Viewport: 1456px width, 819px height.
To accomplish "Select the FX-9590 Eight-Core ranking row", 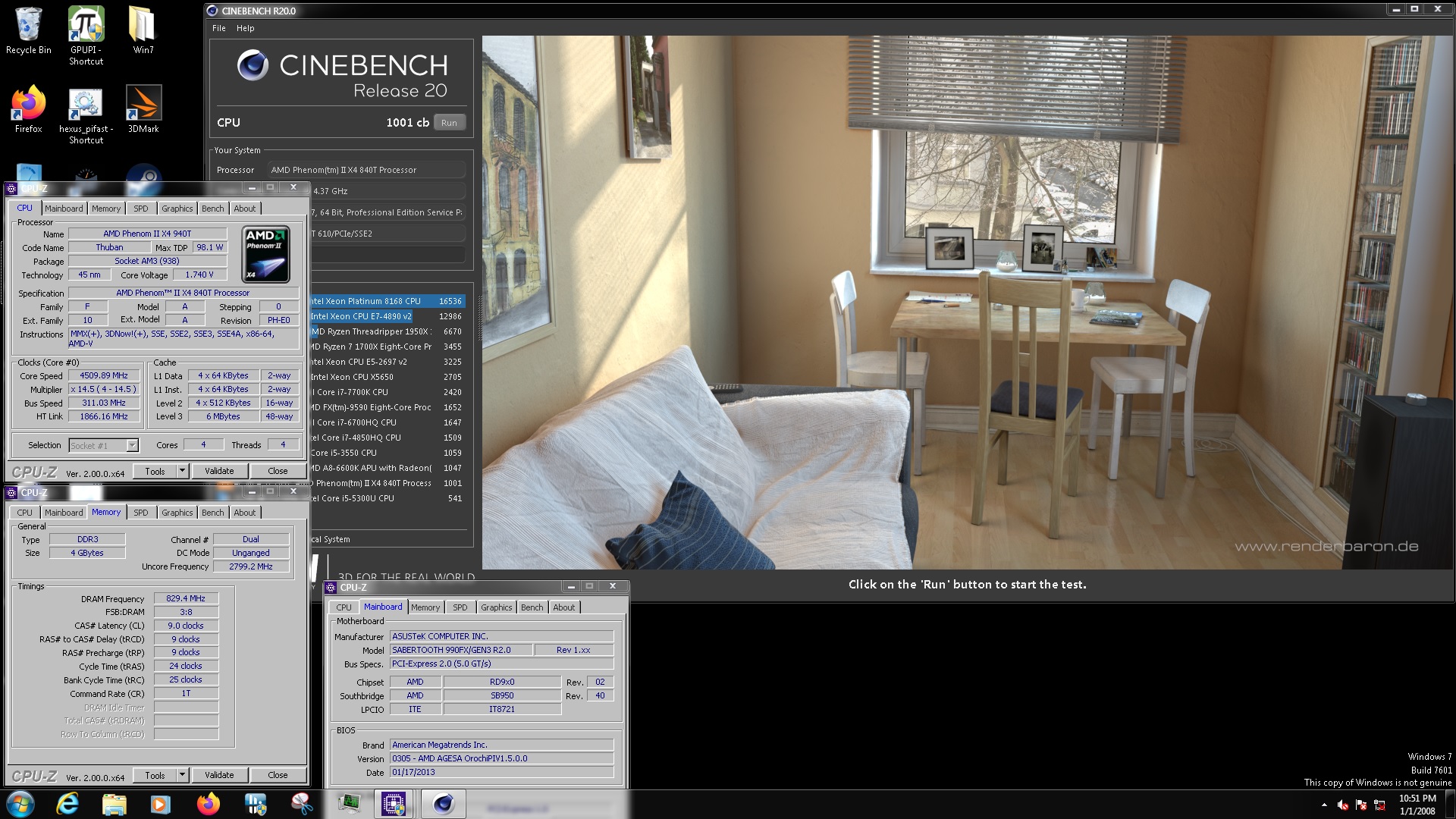I will point(387,407).
